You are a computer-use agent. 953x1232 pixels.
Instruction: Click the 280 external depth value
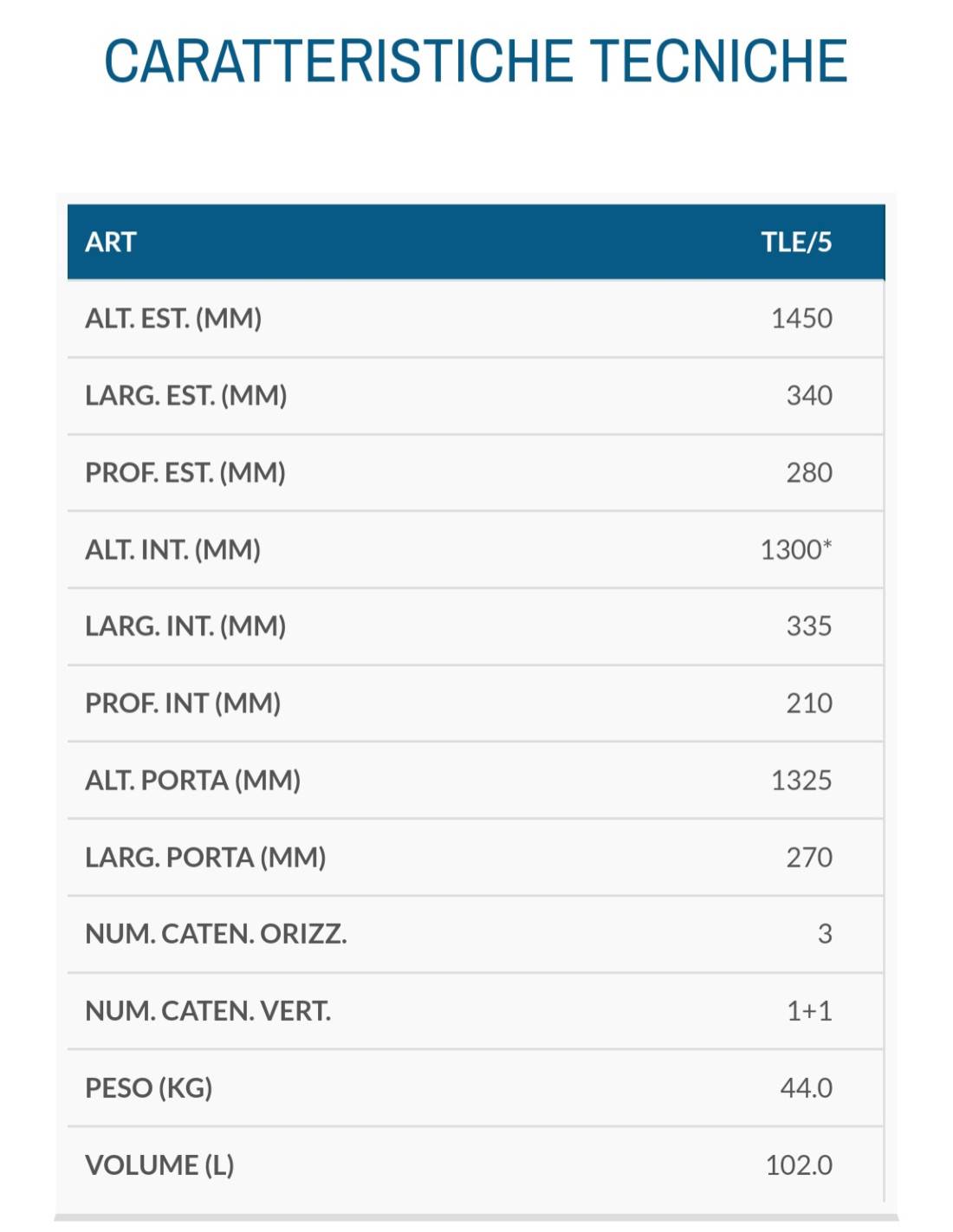click(x=809, y=473)
